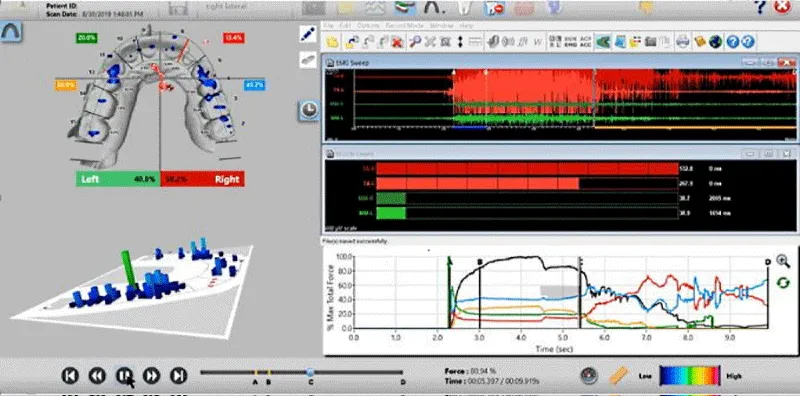
Task: Open the Options menu
Action: (x=364, y=24)
